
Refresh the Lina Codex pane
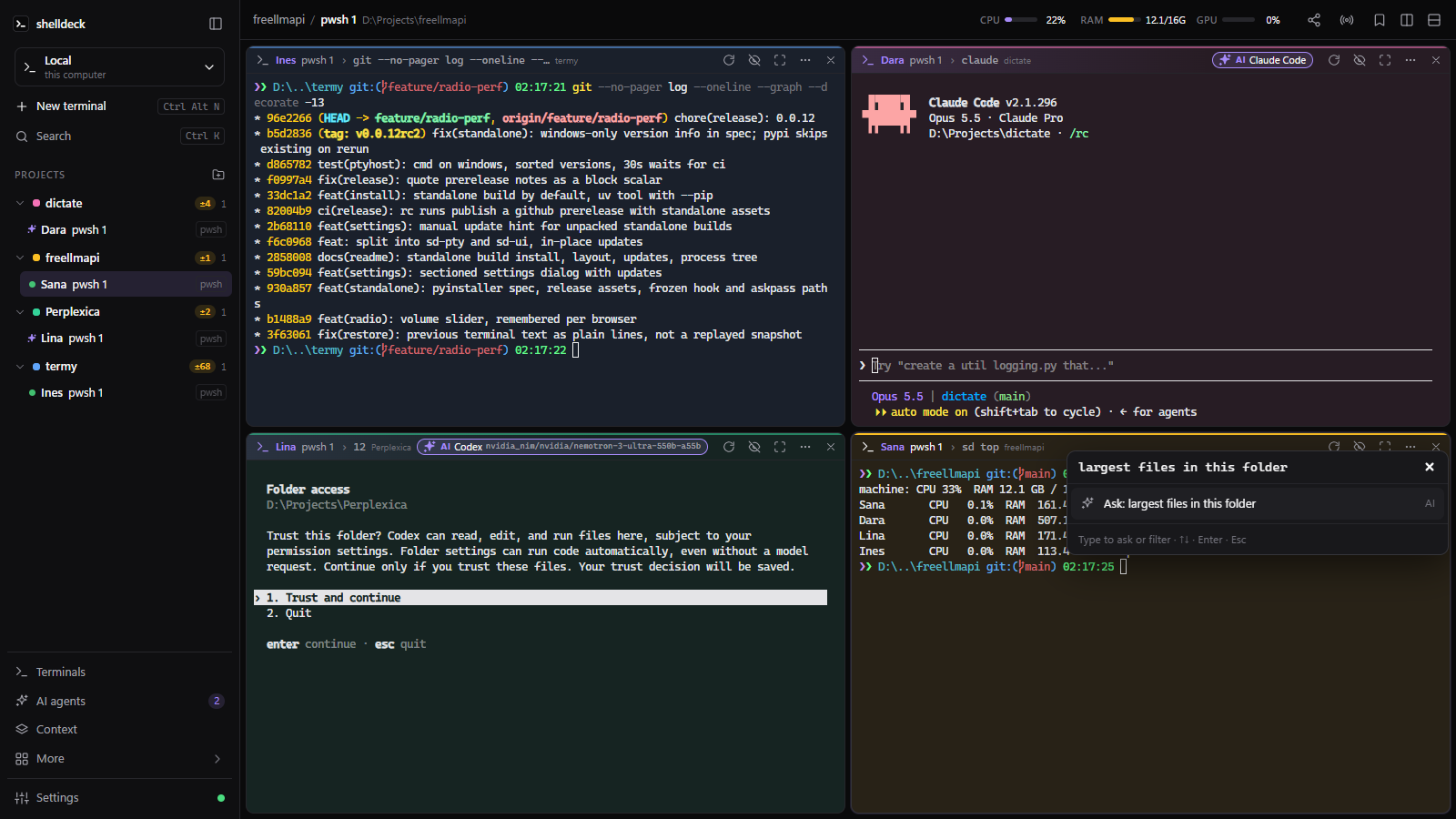[x=729, y=447]
